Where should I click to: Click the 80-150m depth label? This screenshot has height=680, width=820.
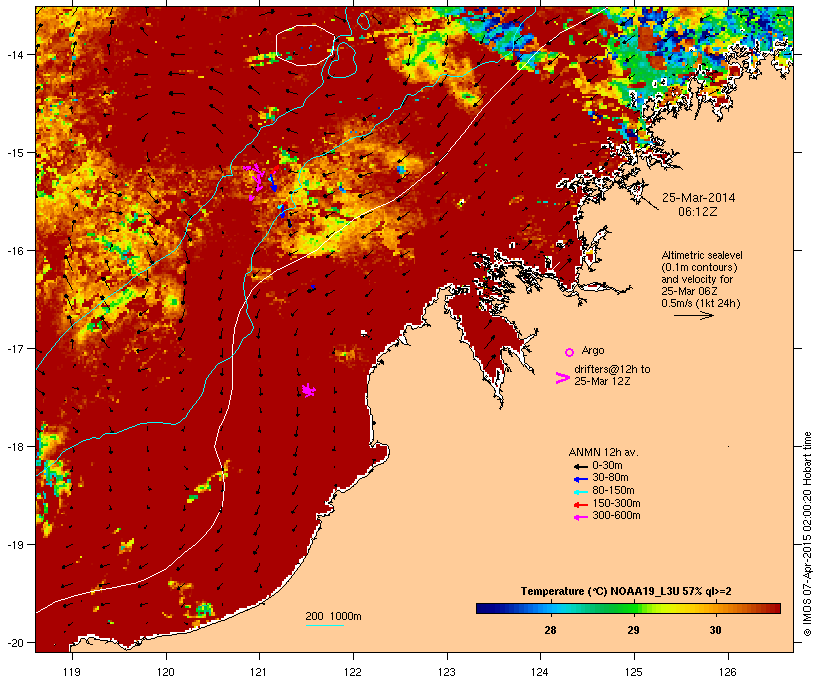click(613, 491)
